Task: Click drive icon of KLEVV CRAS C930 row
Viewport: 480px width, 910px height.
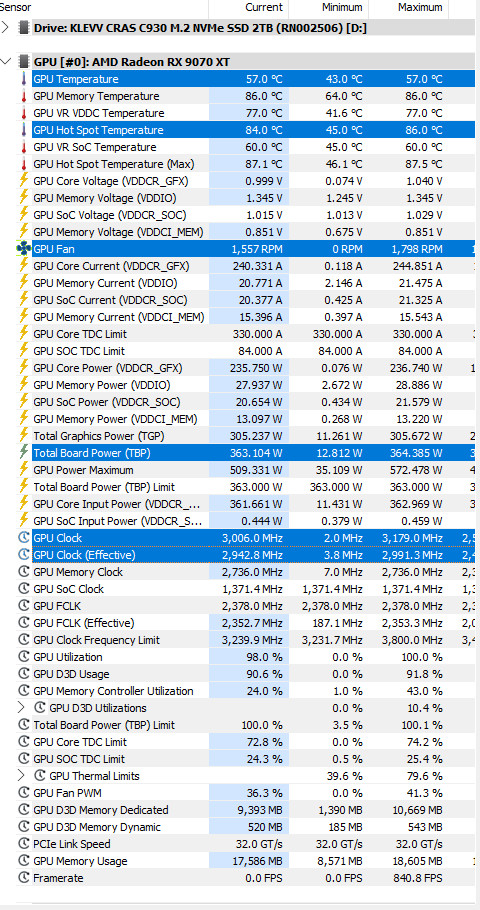Action: [x=24, y=27]
